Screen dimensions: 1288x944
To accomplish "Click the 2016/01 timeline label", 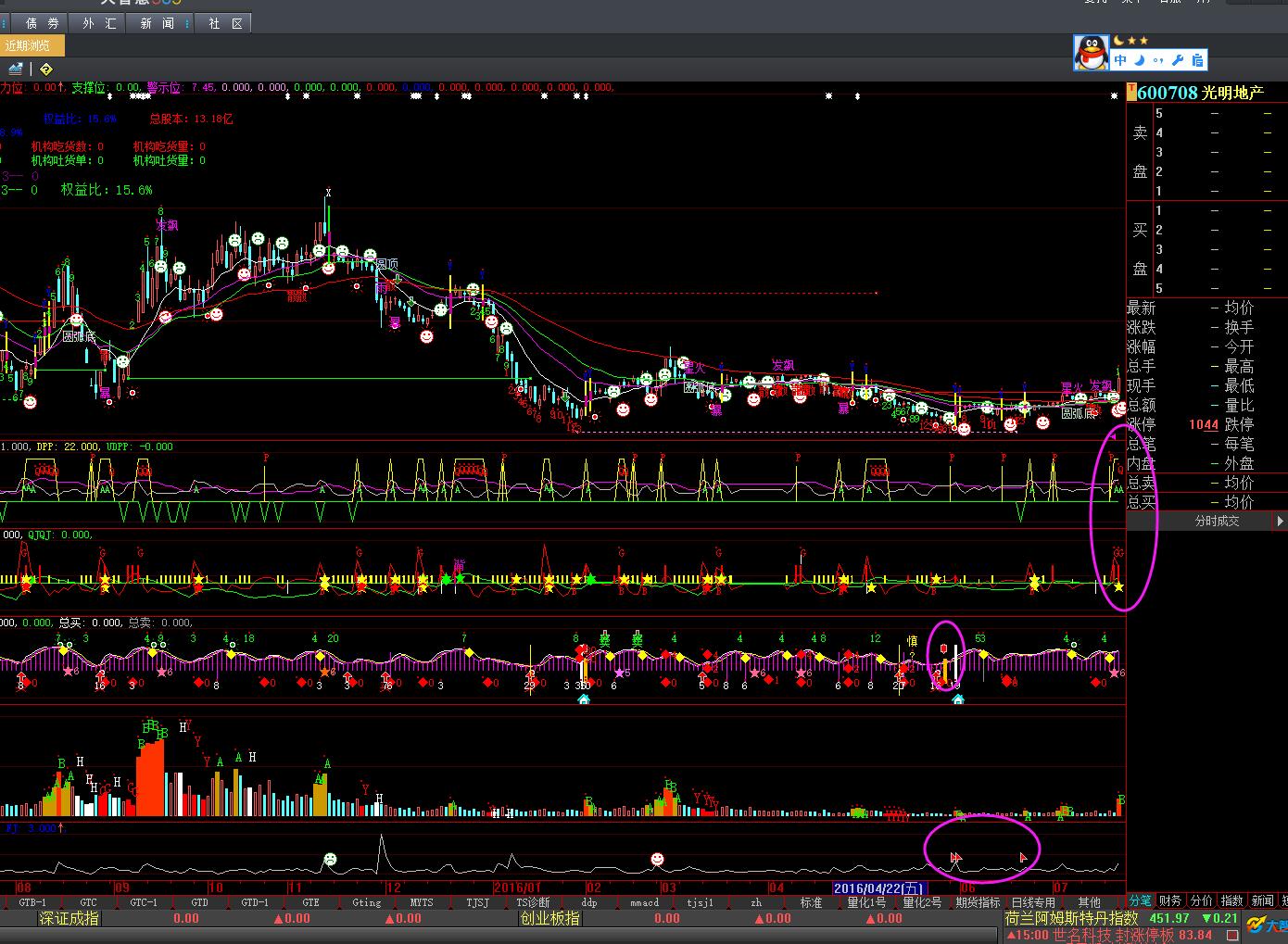I will pos(517,888).
